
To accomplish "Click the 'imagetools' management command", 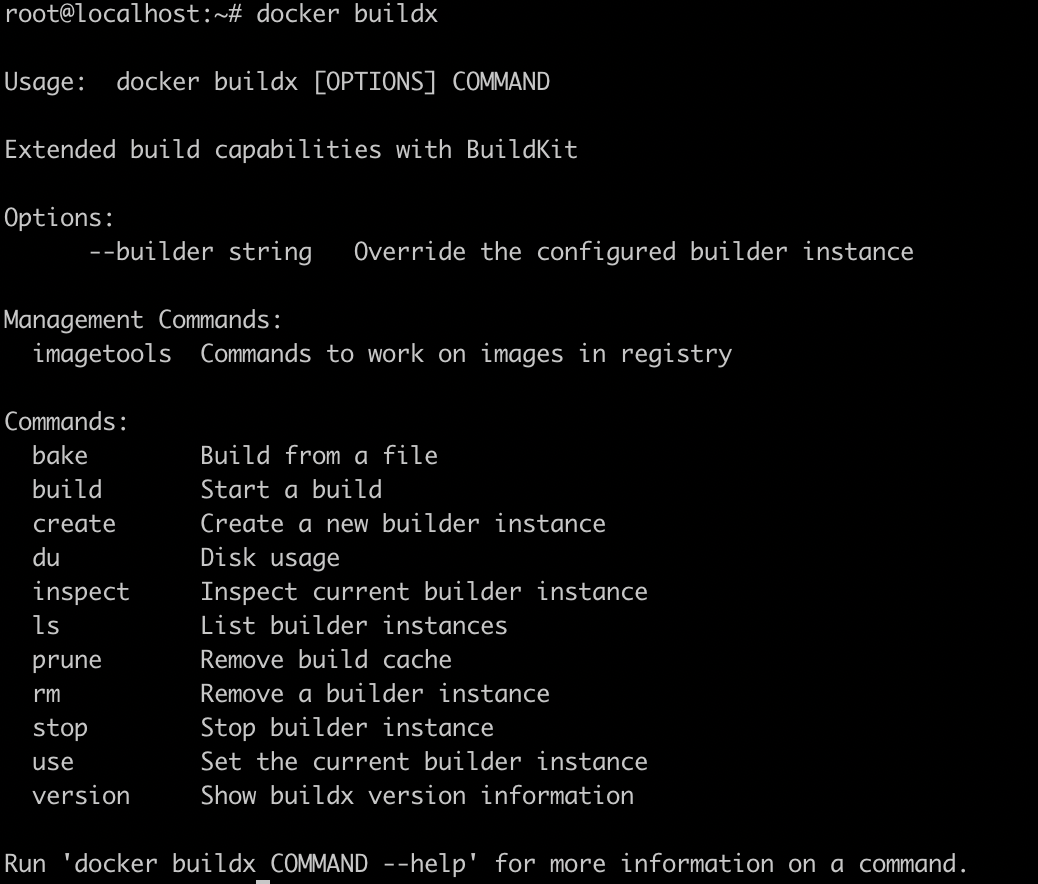I will tap(102, 354).
